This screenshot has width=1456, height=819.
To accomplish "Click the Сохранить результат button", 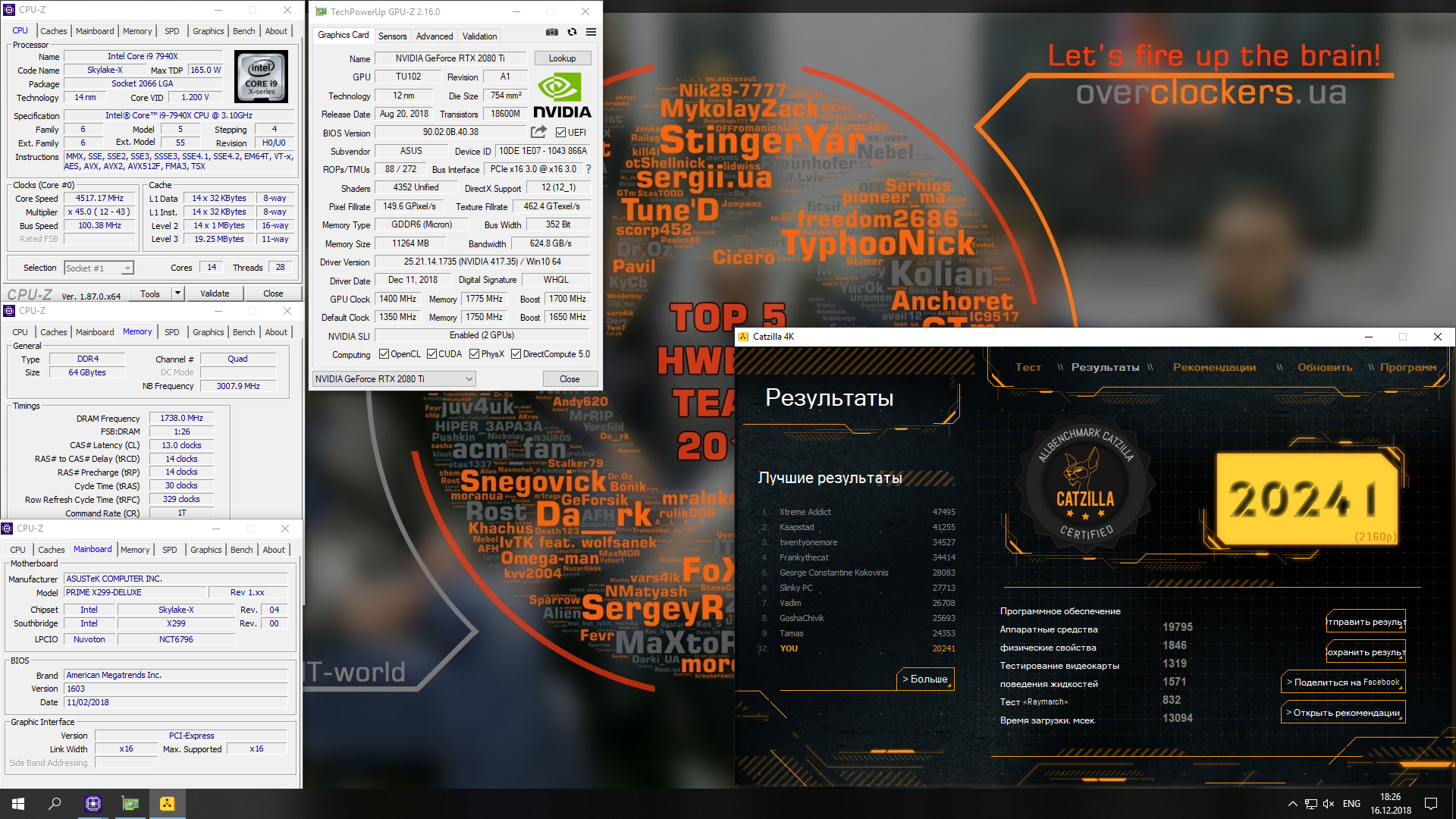I will pos(1366,651).
